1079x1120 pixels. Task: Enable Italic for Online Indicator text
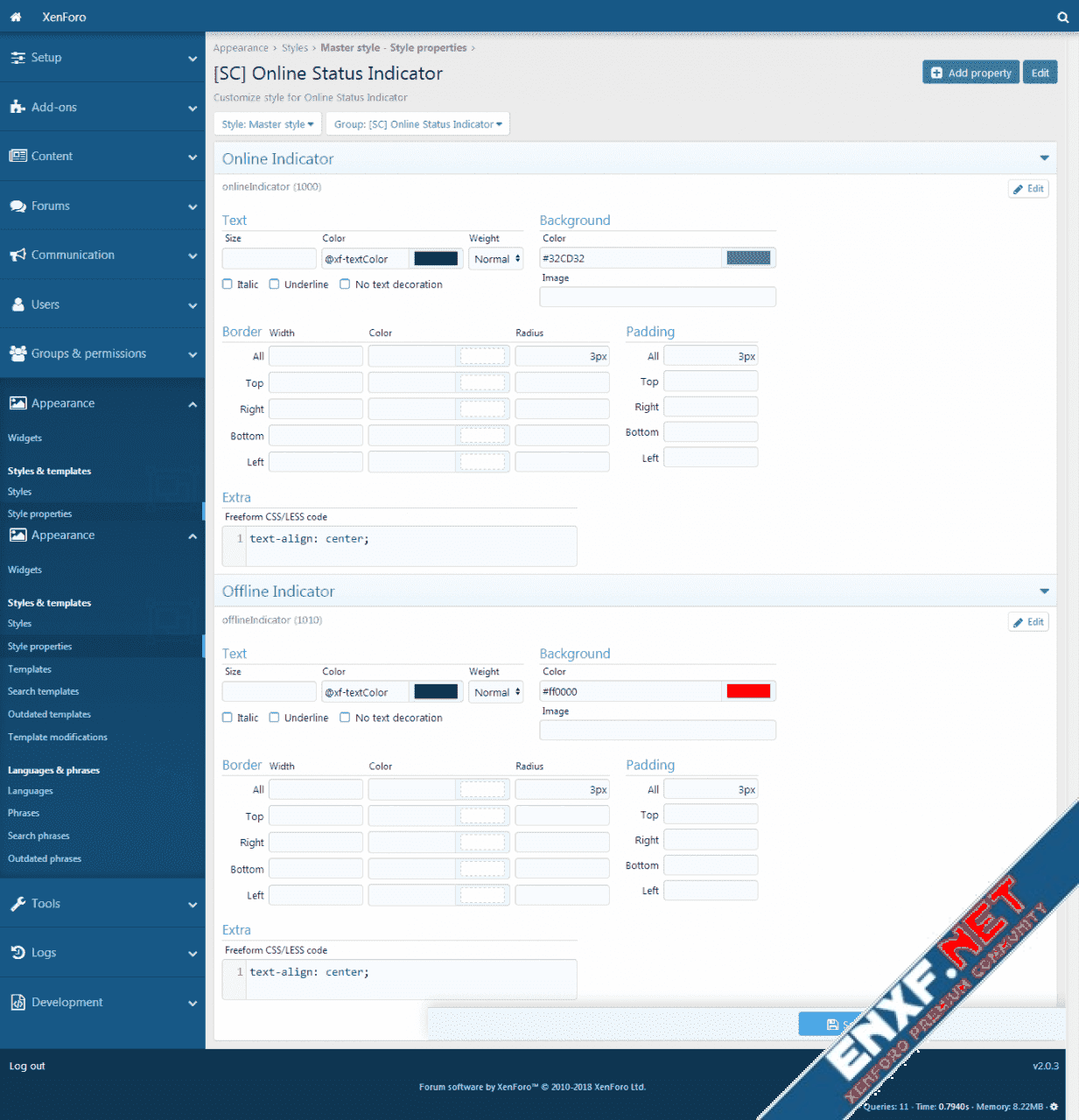pos(228,284)
